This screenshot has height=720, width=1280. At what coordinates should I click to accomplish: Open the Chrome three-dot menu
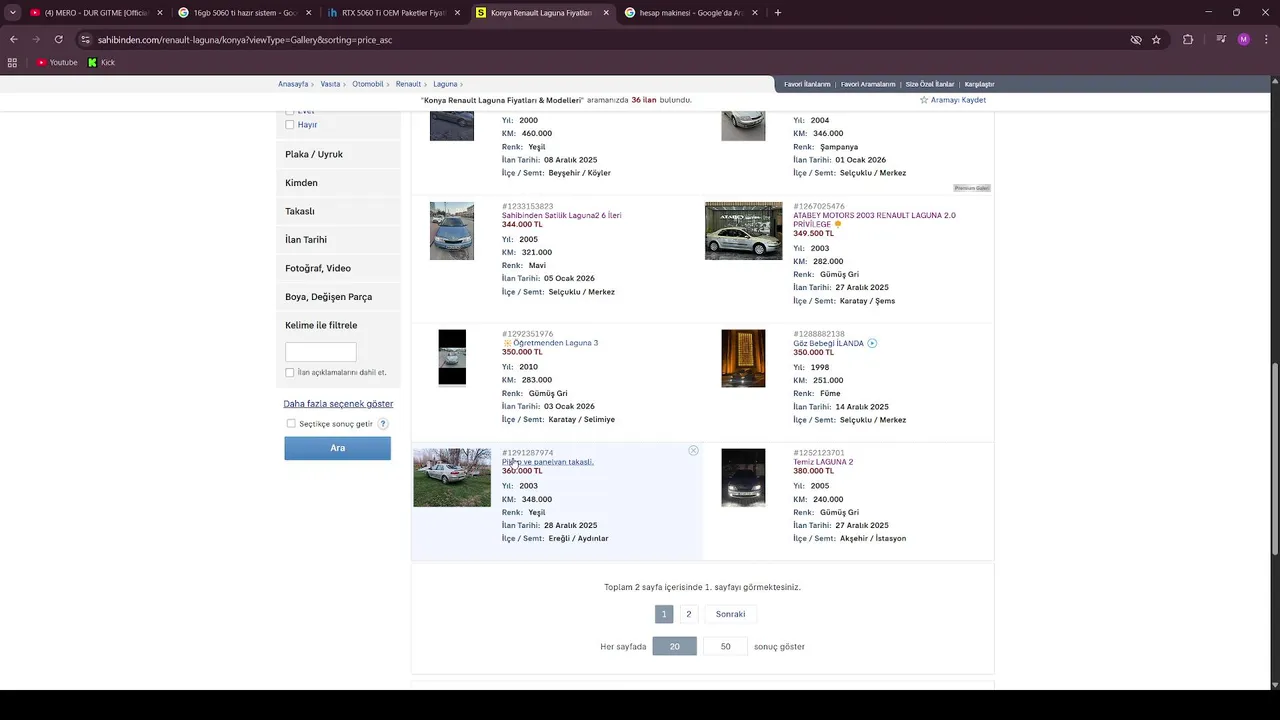pos(1265,40)
